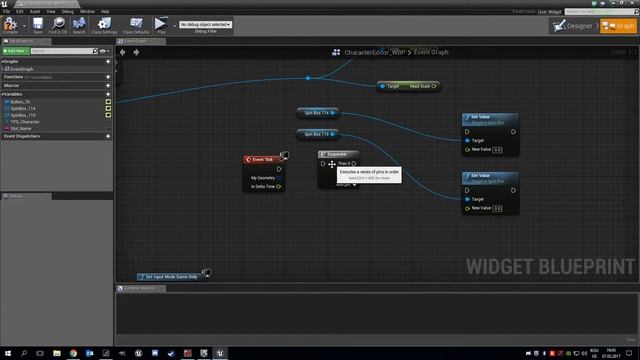The width and height of the screenshot is (640, 360).
Task: Click the Spin Box 114 getter node
Action: [318, 113]
